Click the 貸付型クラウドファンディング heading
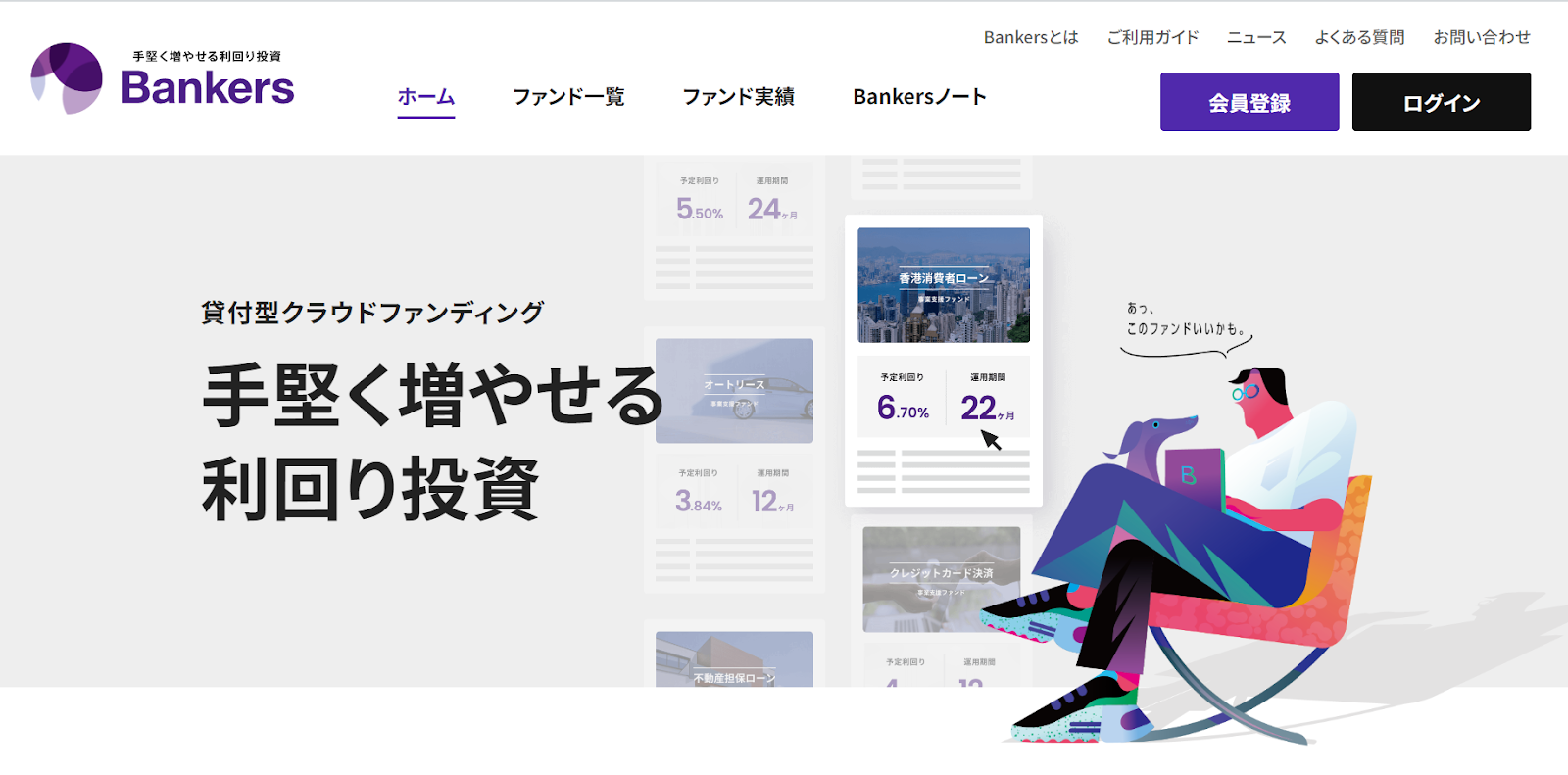The width and height of the screenshot is (1568, 775). pyautogui.click(x=372, y=313)
